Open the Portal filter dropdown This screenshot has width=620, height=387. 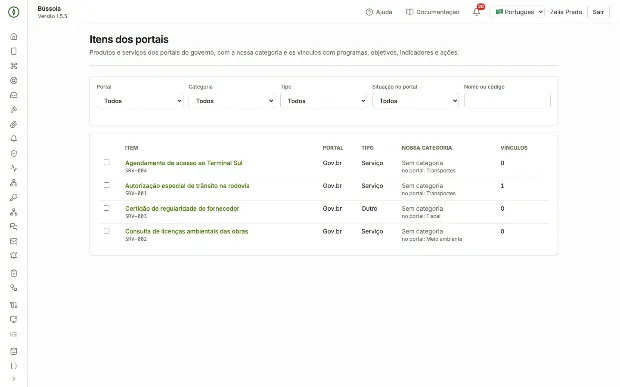tap(140, 101)
